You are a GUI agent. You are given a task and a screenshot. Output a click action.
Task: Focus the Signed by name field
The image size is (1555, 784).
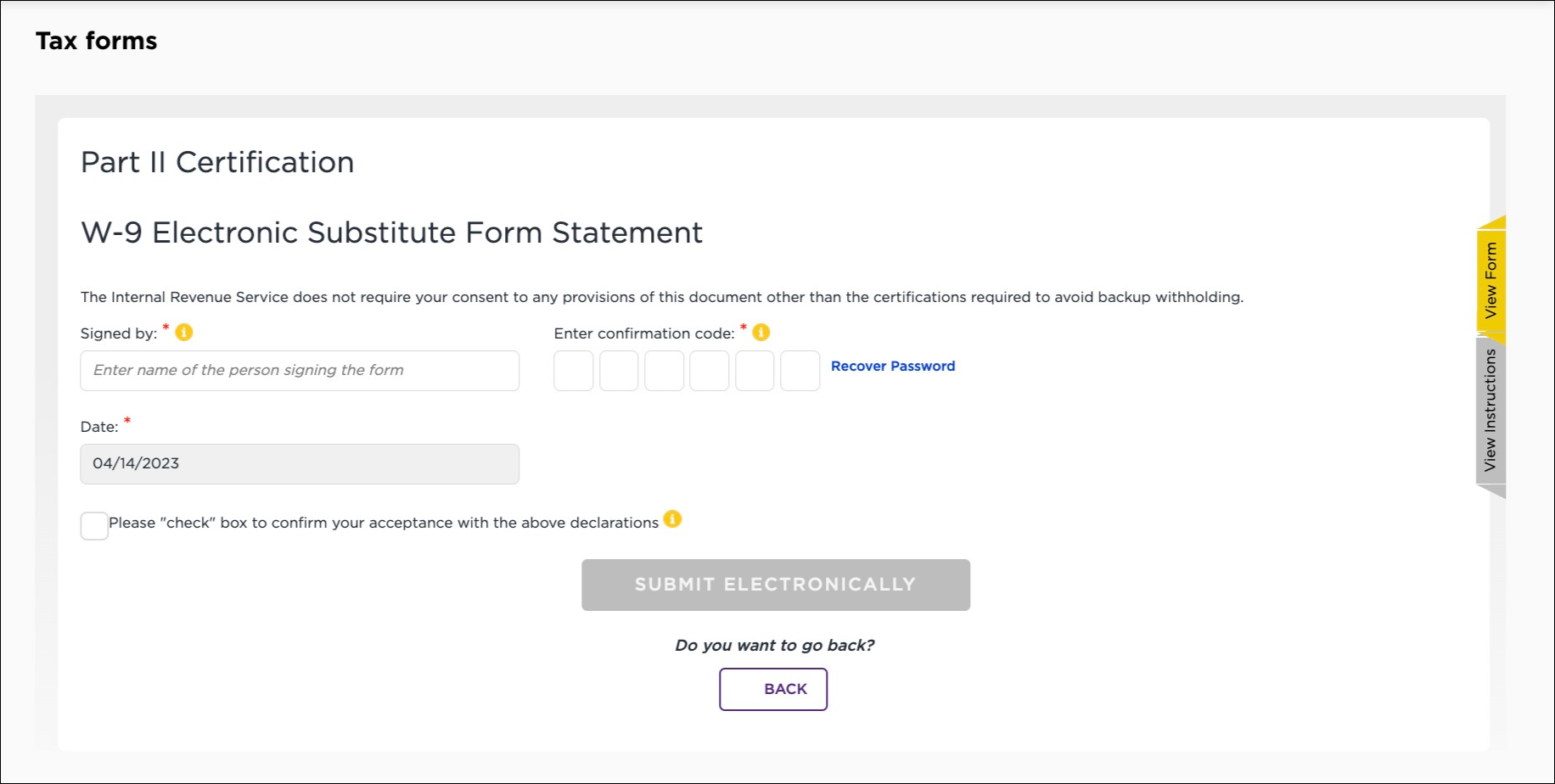click(300, 371)
